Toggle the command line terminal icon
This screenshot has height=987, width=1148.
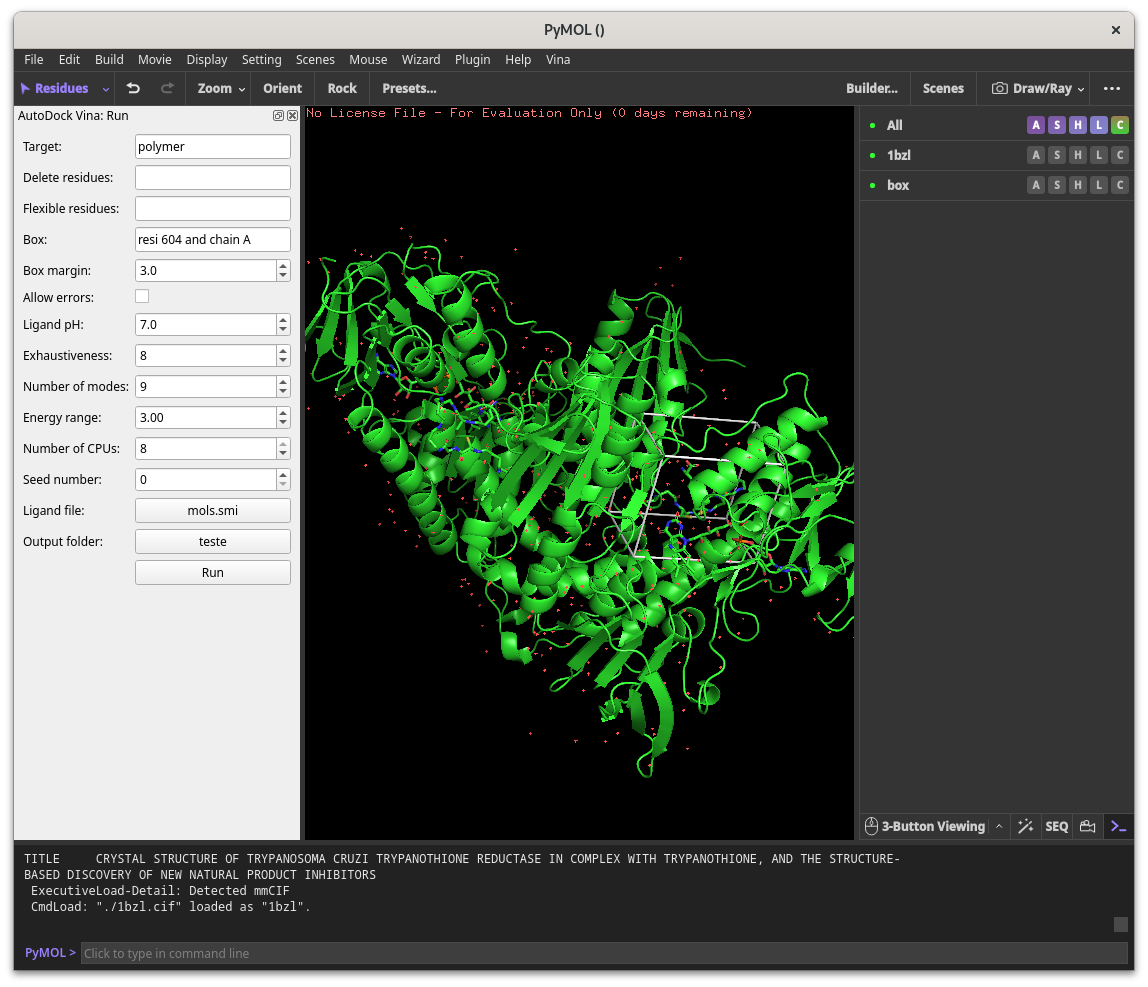click(1119, 826)
